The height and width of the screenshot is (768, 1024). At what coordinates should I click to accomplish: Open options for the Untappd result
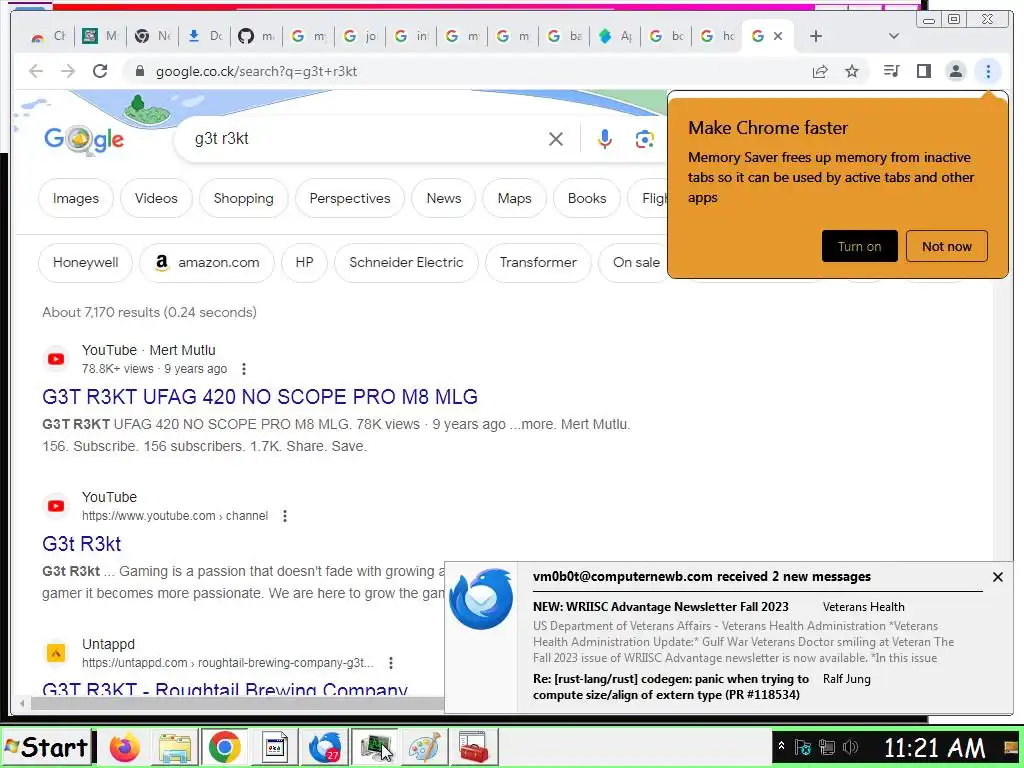pos(391,663)
